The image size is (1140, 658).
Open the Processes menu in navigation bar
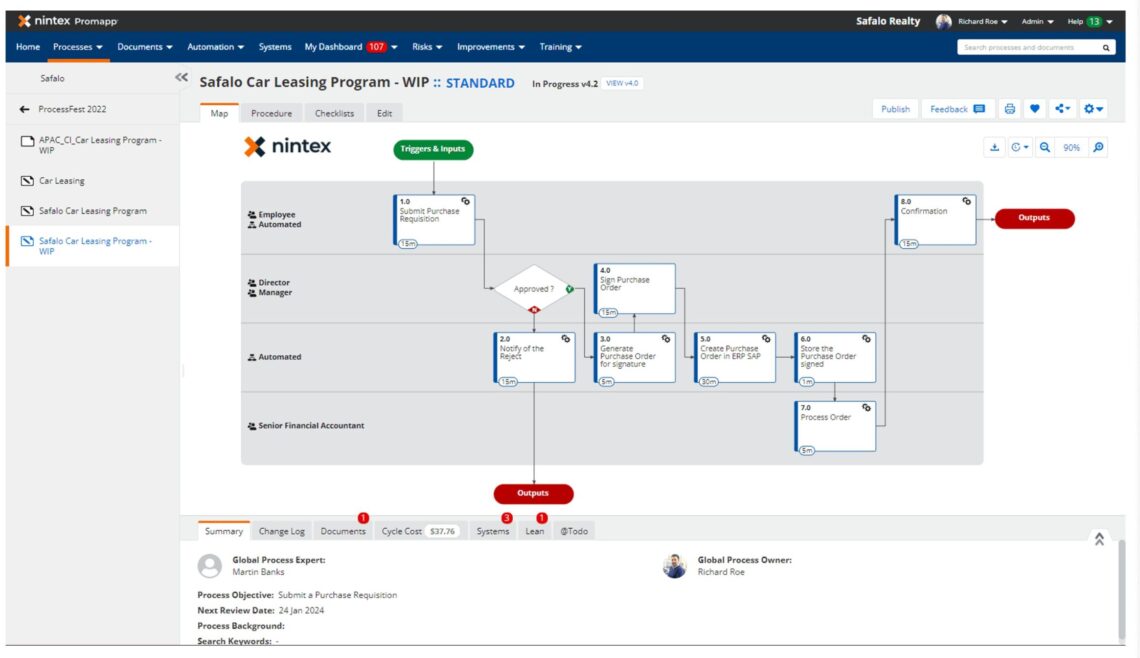pyautogui.click(x=78, y=47)
